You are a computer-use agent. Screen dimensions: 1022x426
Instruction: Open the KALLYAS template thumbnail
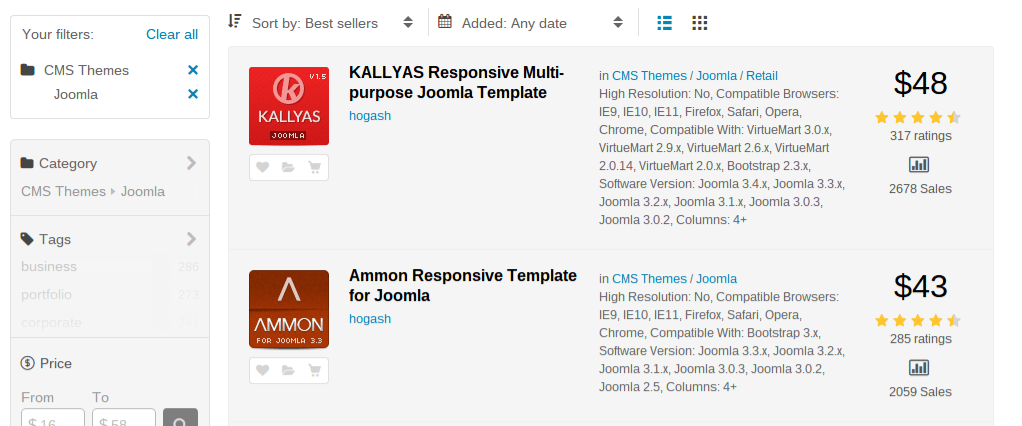(x=289, y=106)
